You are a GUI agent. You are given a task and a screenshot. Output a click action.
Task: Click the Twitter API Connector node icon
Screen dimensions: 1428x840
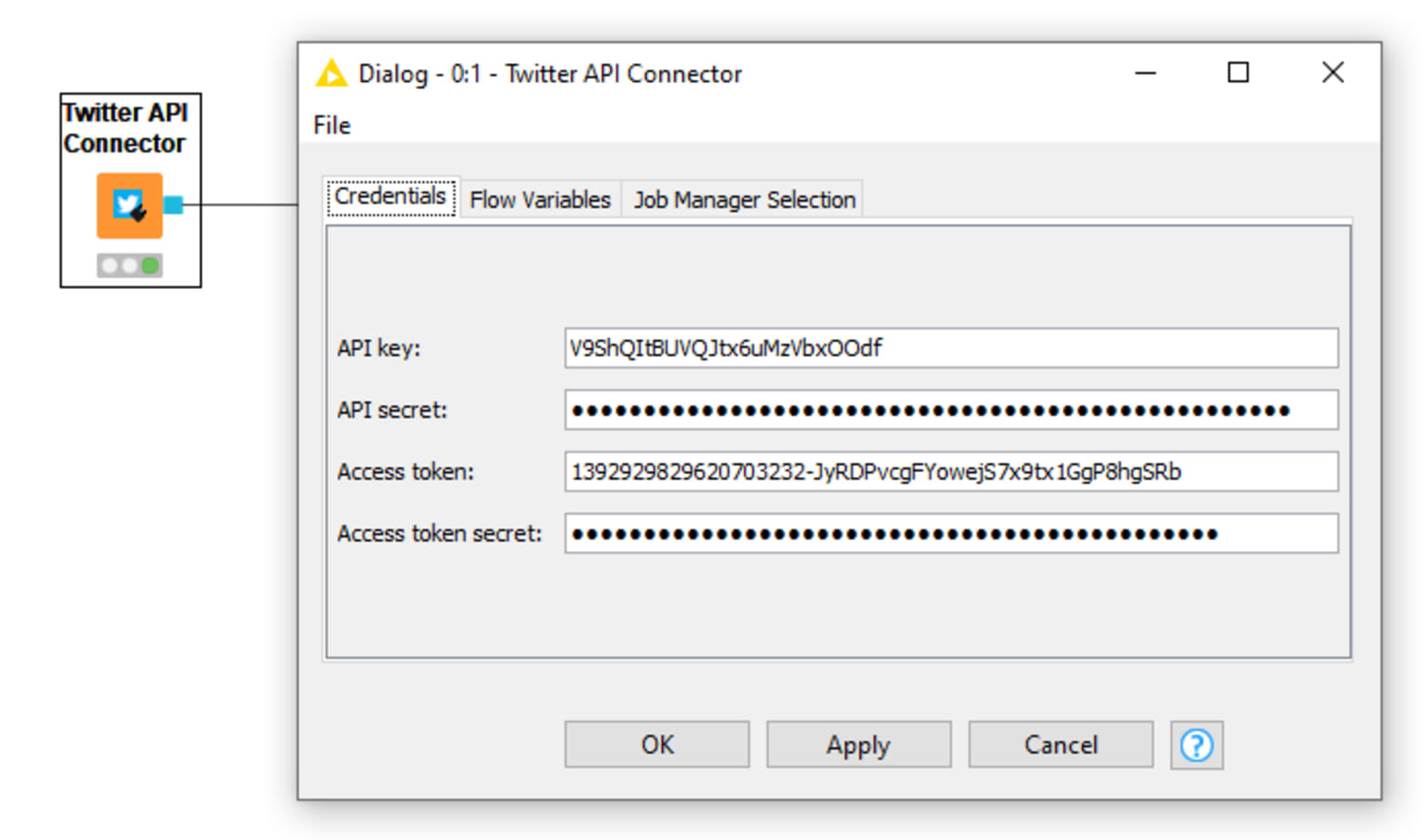(x=129, y=205)
